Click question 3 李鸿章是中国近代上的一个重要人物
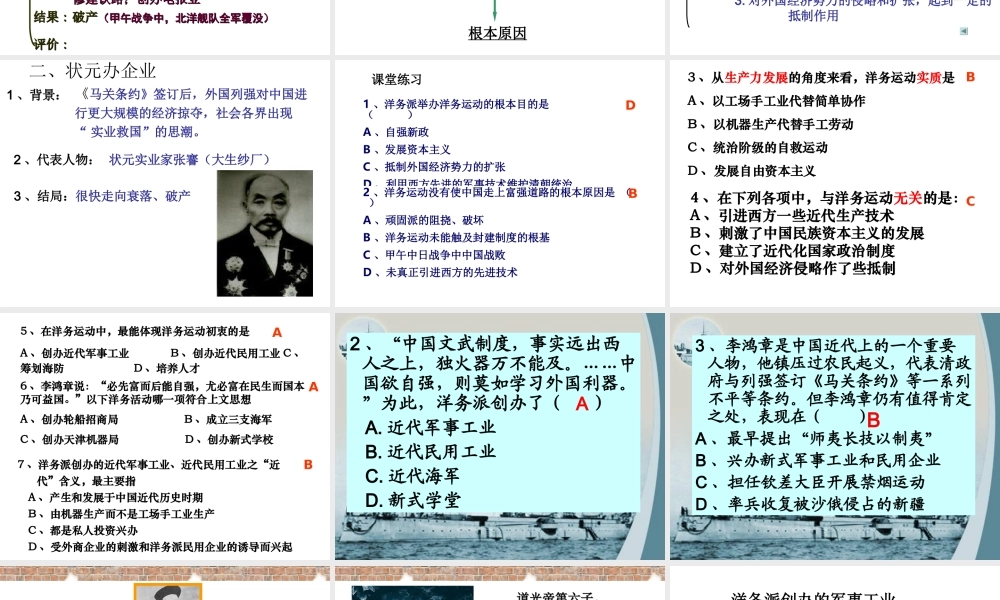1000x600 pixels. point(832,381)
